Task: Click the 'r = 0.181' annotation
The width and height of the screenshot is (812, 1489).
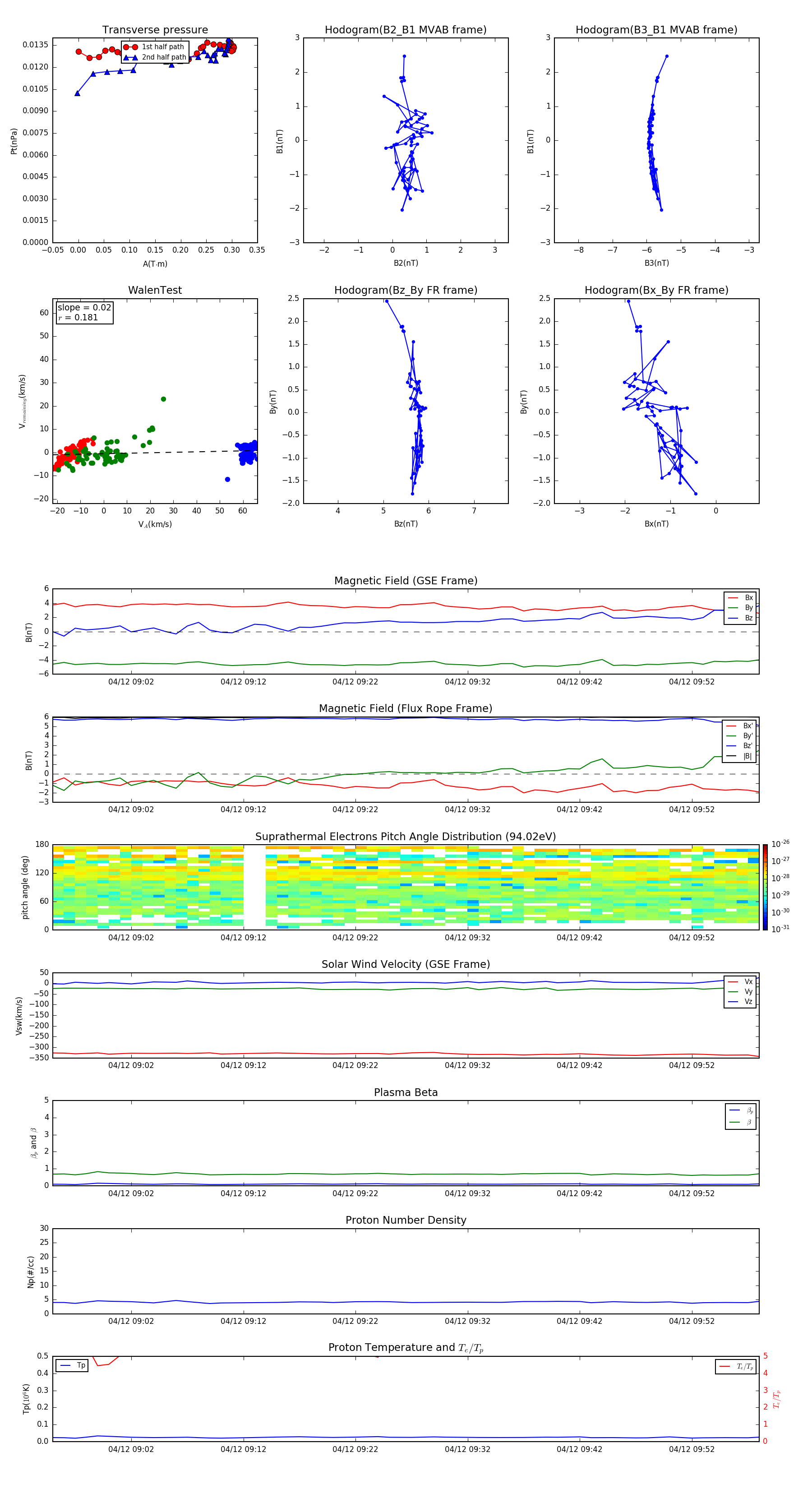Action: click(x=78, y=317)
